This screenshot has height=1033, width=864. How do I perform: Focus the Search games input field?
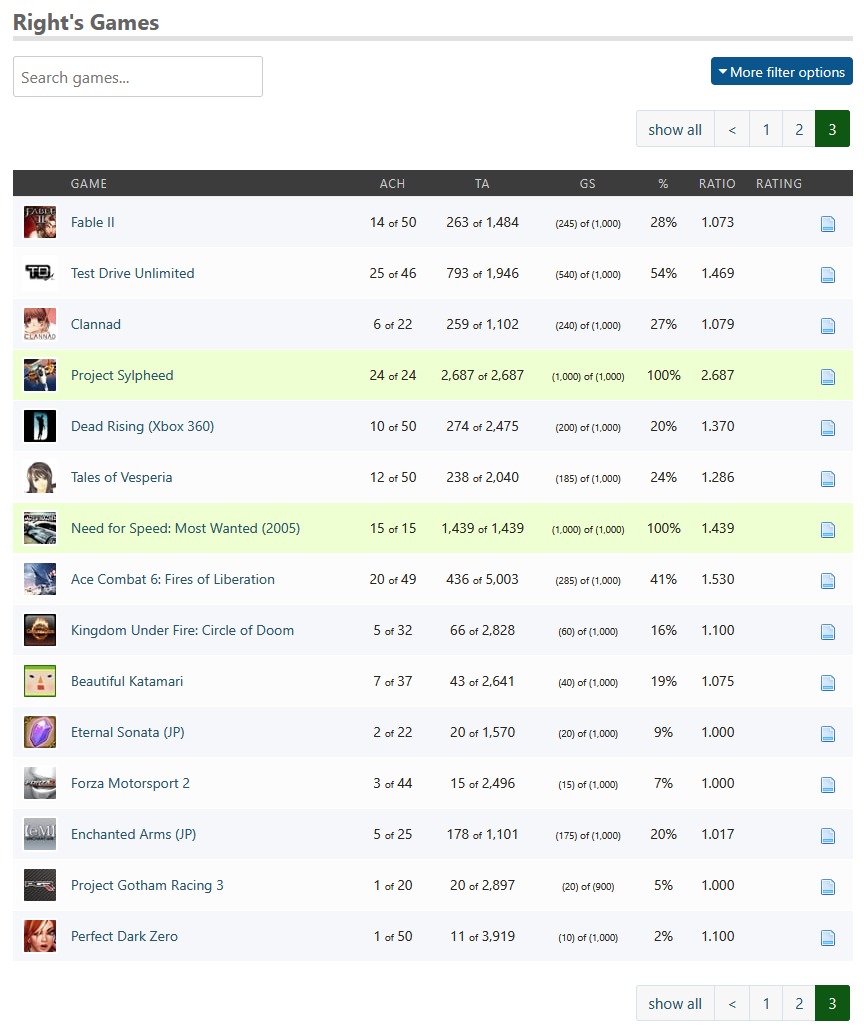tap(138, 77)
